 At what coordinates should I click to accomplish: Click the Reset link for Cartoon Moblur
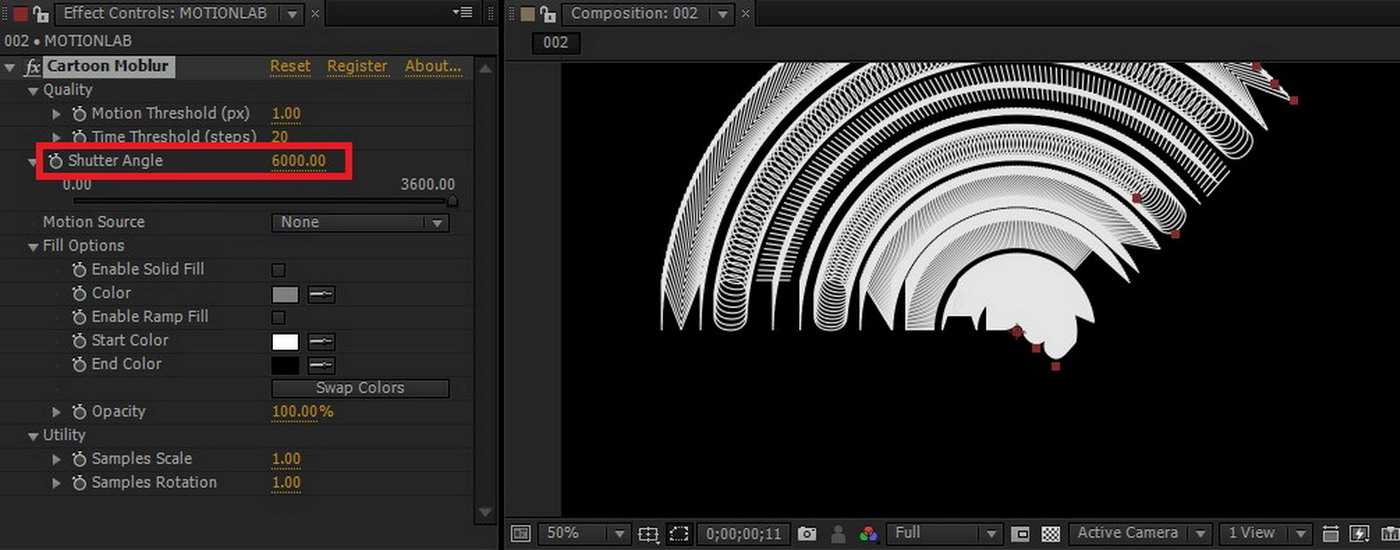click(x=290, y=66)
